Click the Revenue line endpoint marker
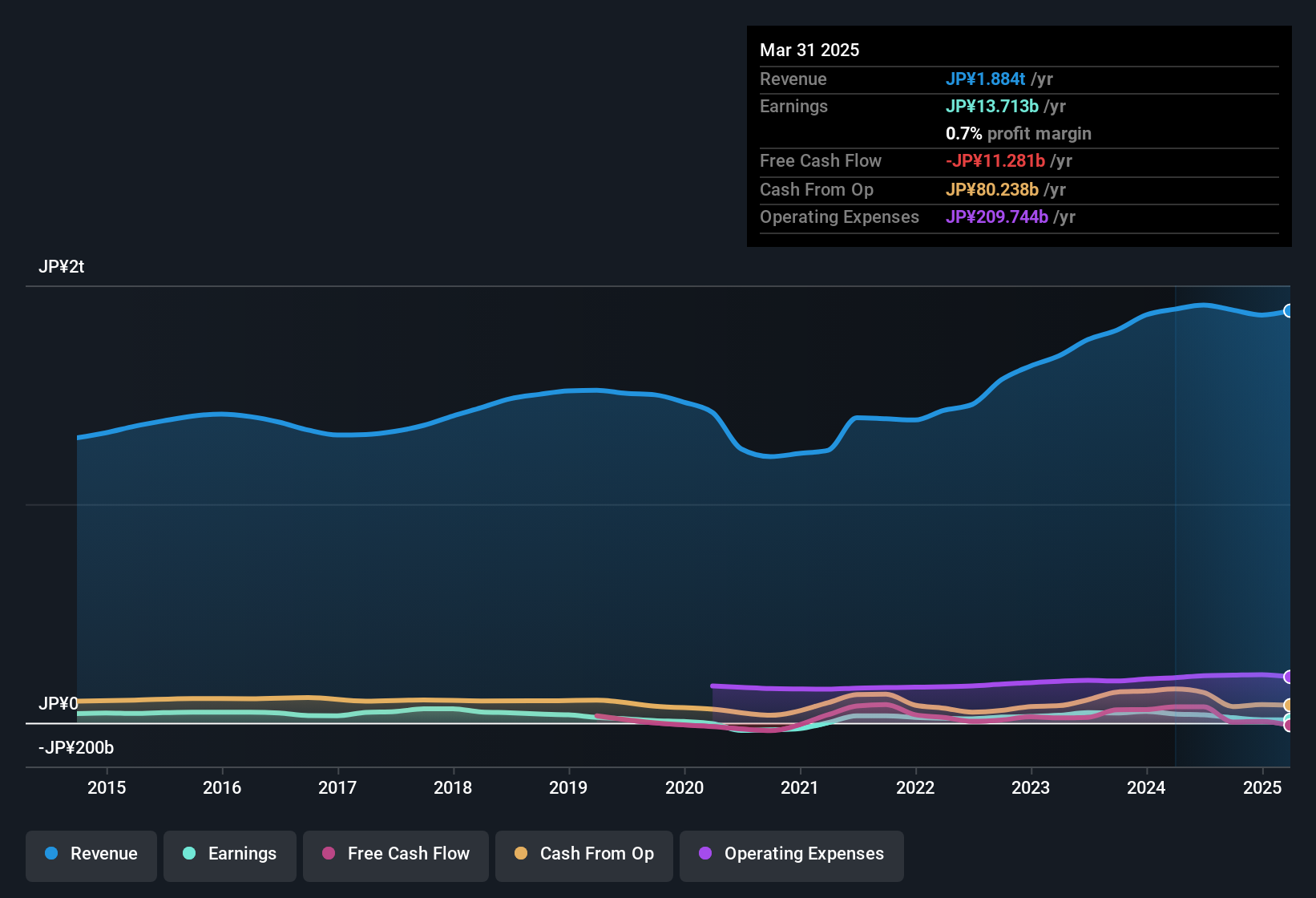1316x898 pixels. [1289, 311]
